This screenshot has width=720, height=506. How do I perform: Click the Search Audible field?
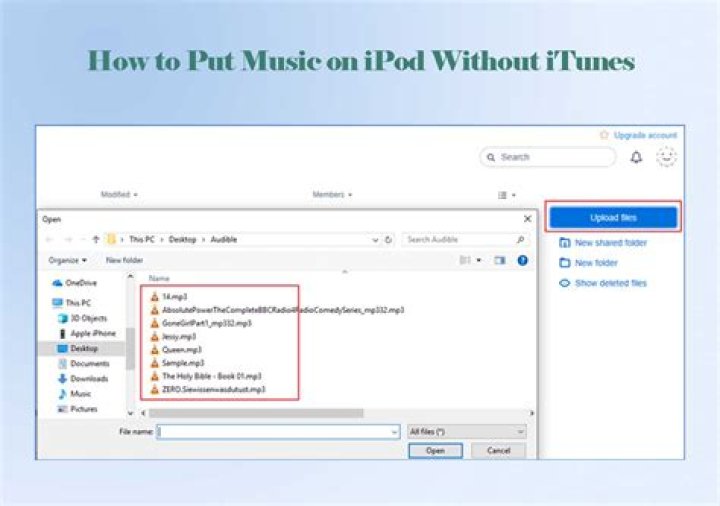click(466, 240)
